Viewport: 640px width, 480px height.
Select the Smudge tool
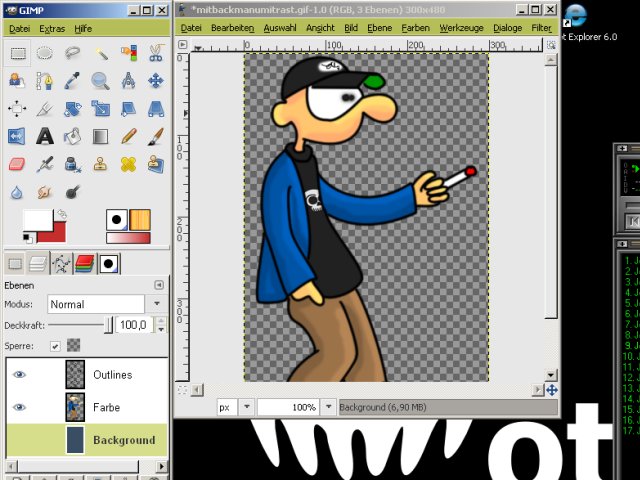[45, 192]
